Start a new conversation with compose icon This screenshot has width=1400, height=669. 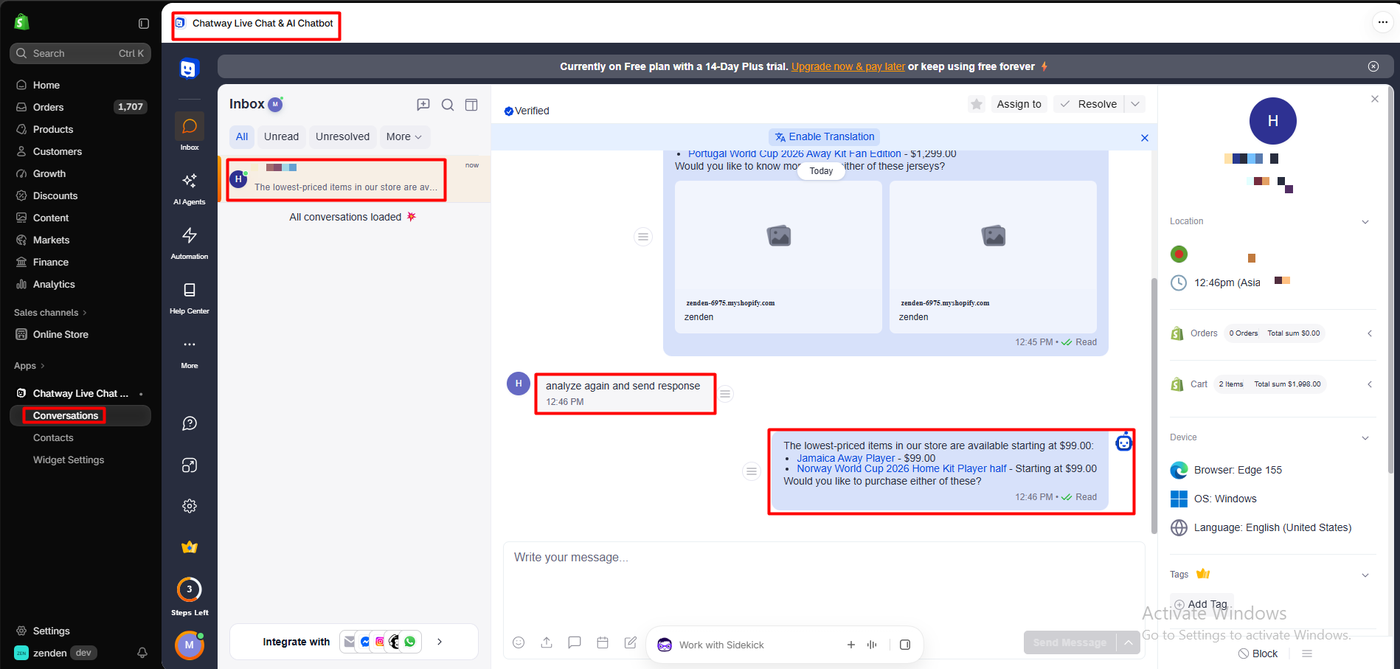pos(423,105)
